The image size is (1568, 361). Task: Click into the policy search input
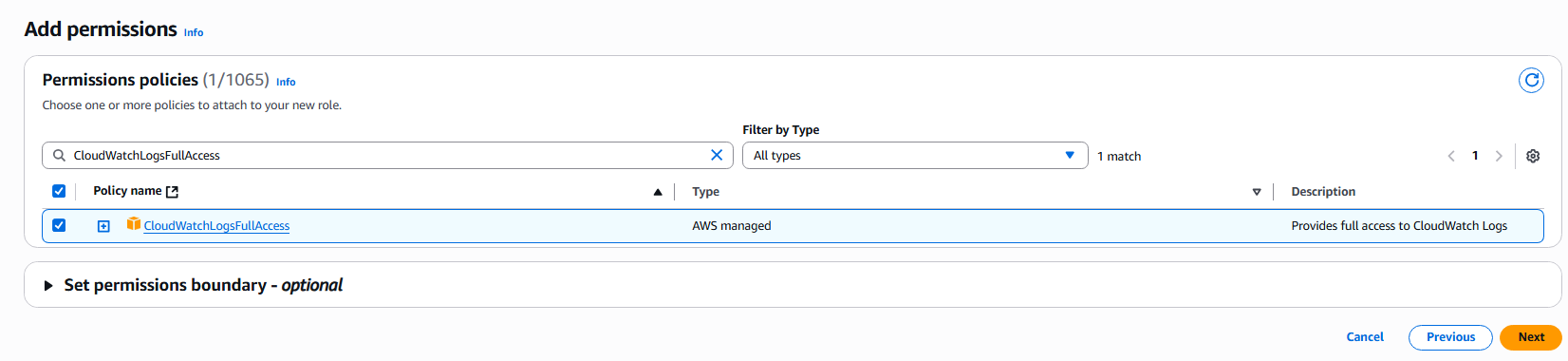point(388,156)
